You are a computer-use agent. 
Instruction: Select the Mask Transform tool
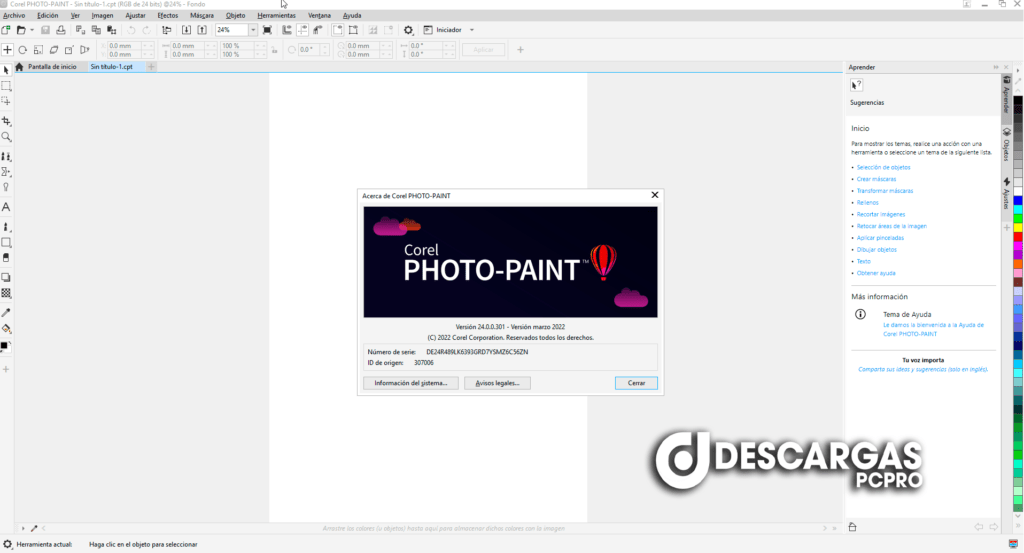tap(6, 101)
